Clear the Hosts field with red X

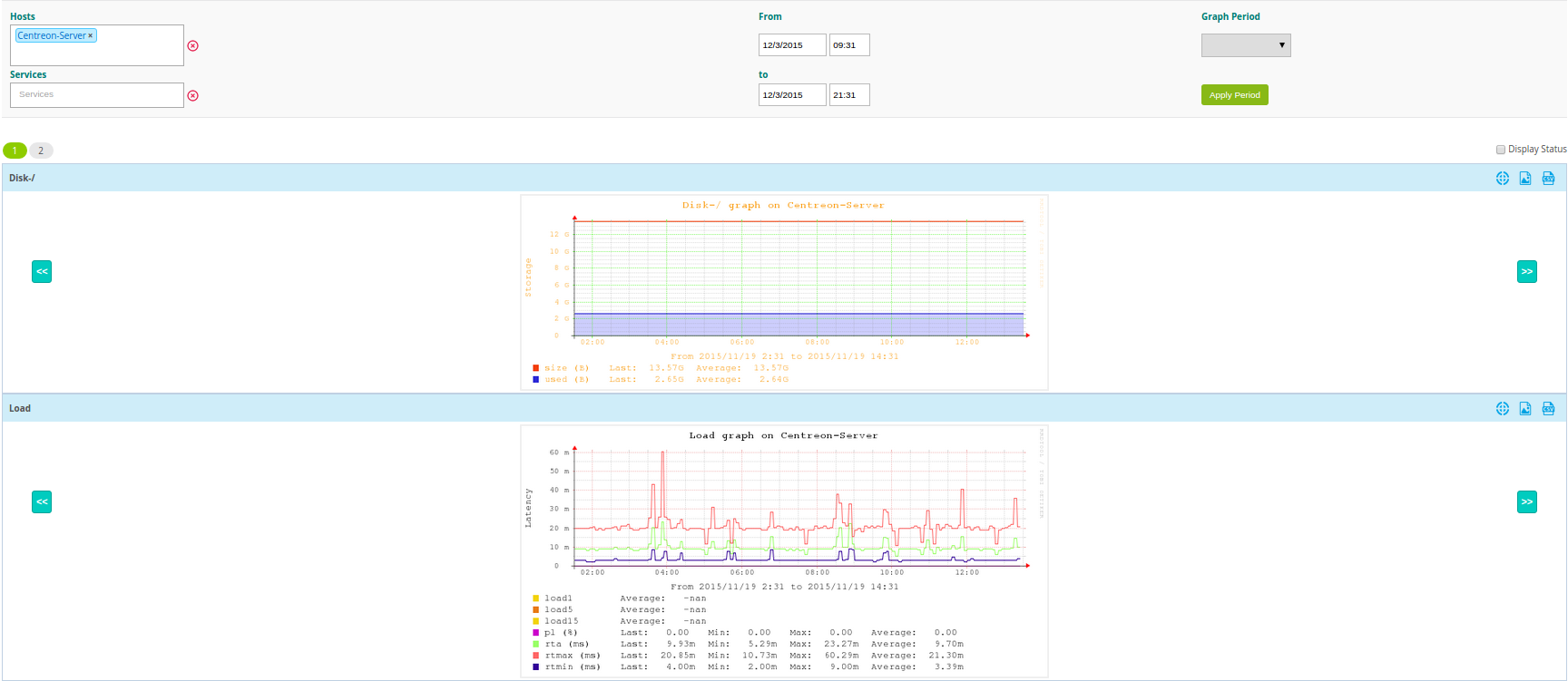click(192, 46)
